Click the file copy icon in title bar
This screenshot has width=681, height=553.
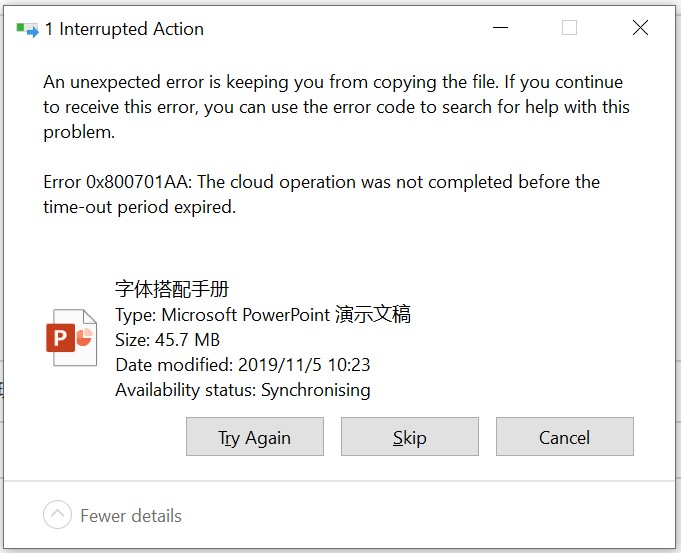pyautogui.click(x=27, y=29)
